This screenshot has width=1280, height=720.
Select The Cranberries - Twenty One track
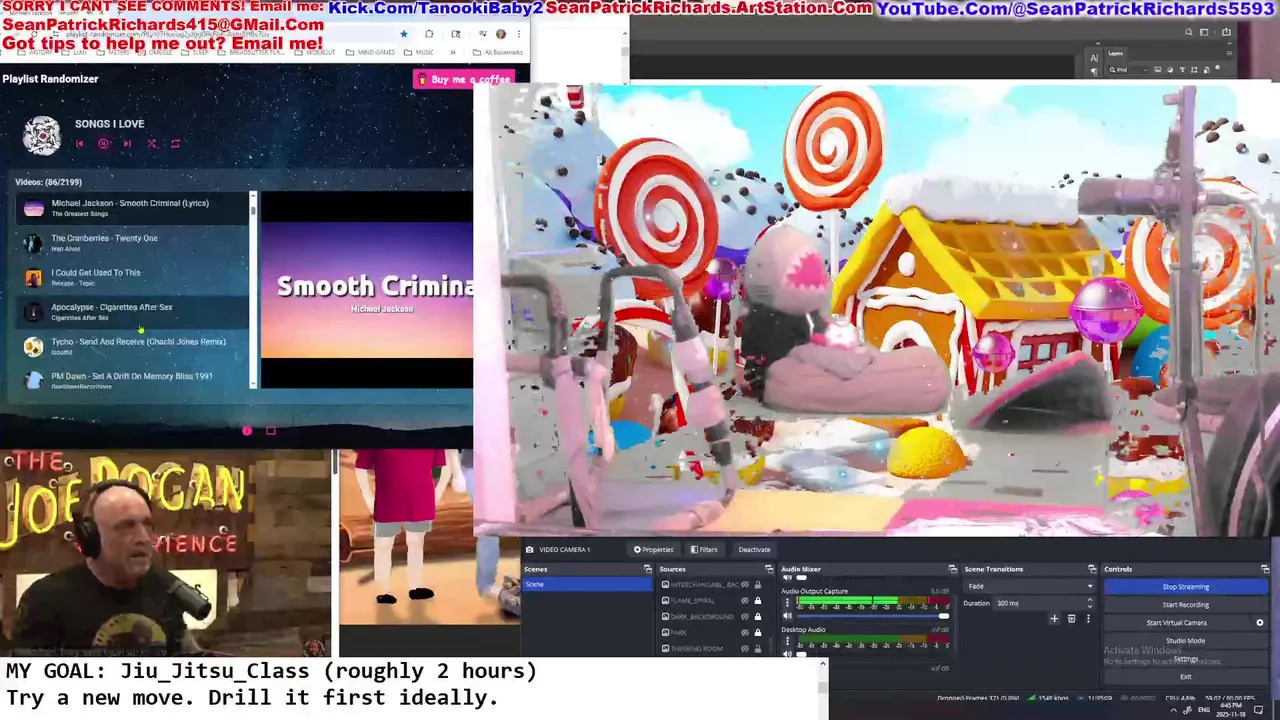tap(131, 242)
